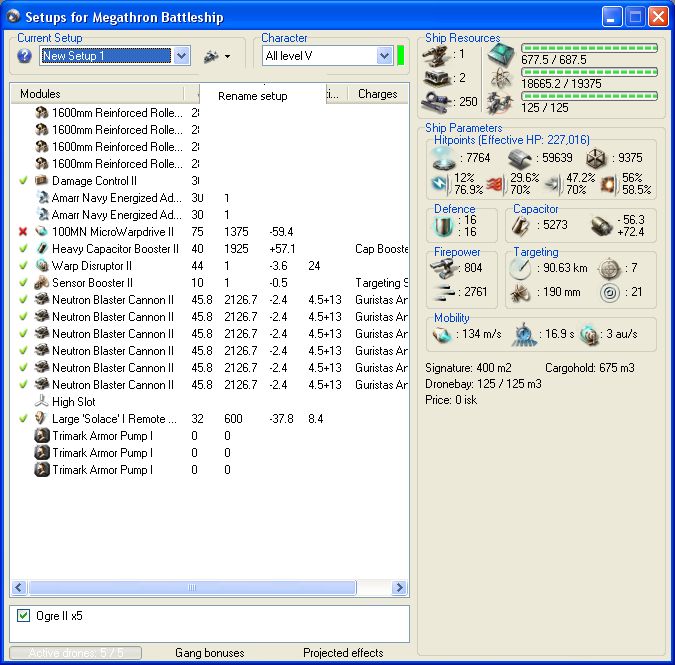Click the module list horizontal scrollbar thumb

(x=192, y=587)
